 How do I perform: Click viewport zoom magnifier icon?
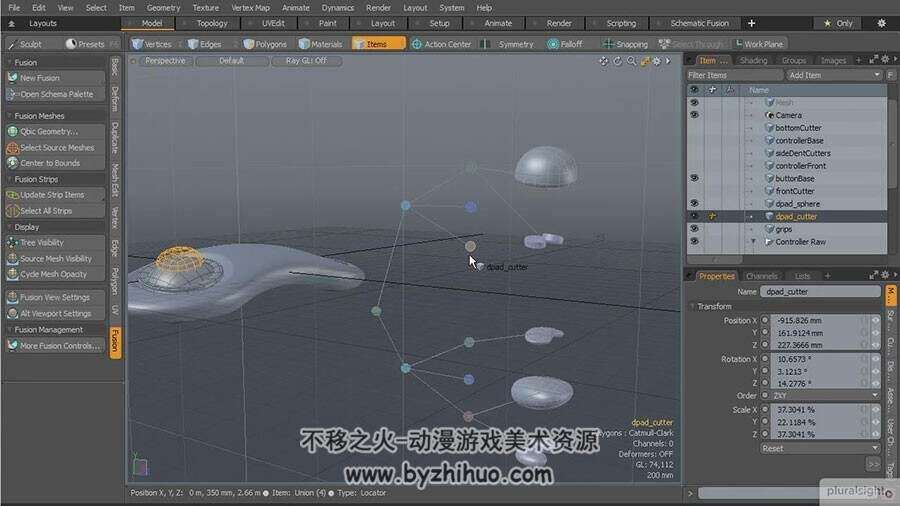point(631,61)
